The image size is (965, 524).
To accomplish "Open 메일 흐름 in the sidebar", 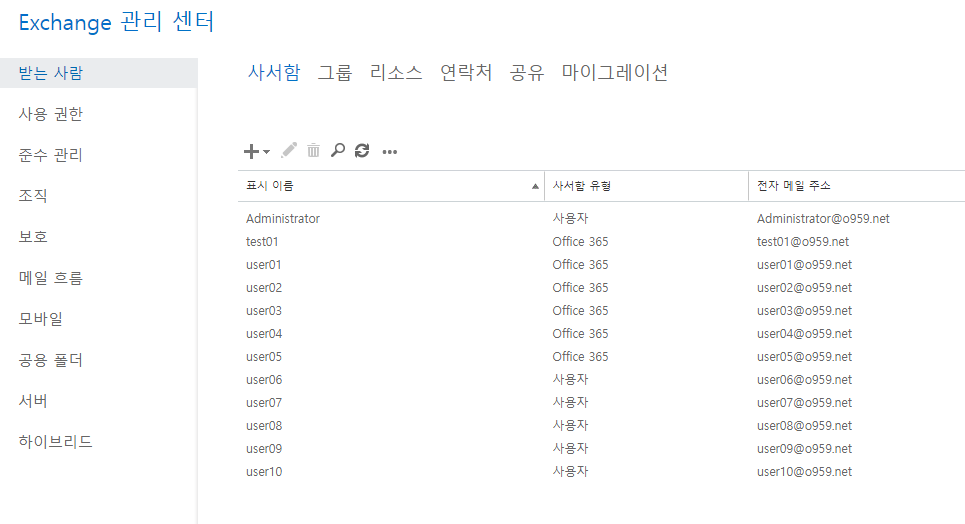I will click(x=50, y=278).
